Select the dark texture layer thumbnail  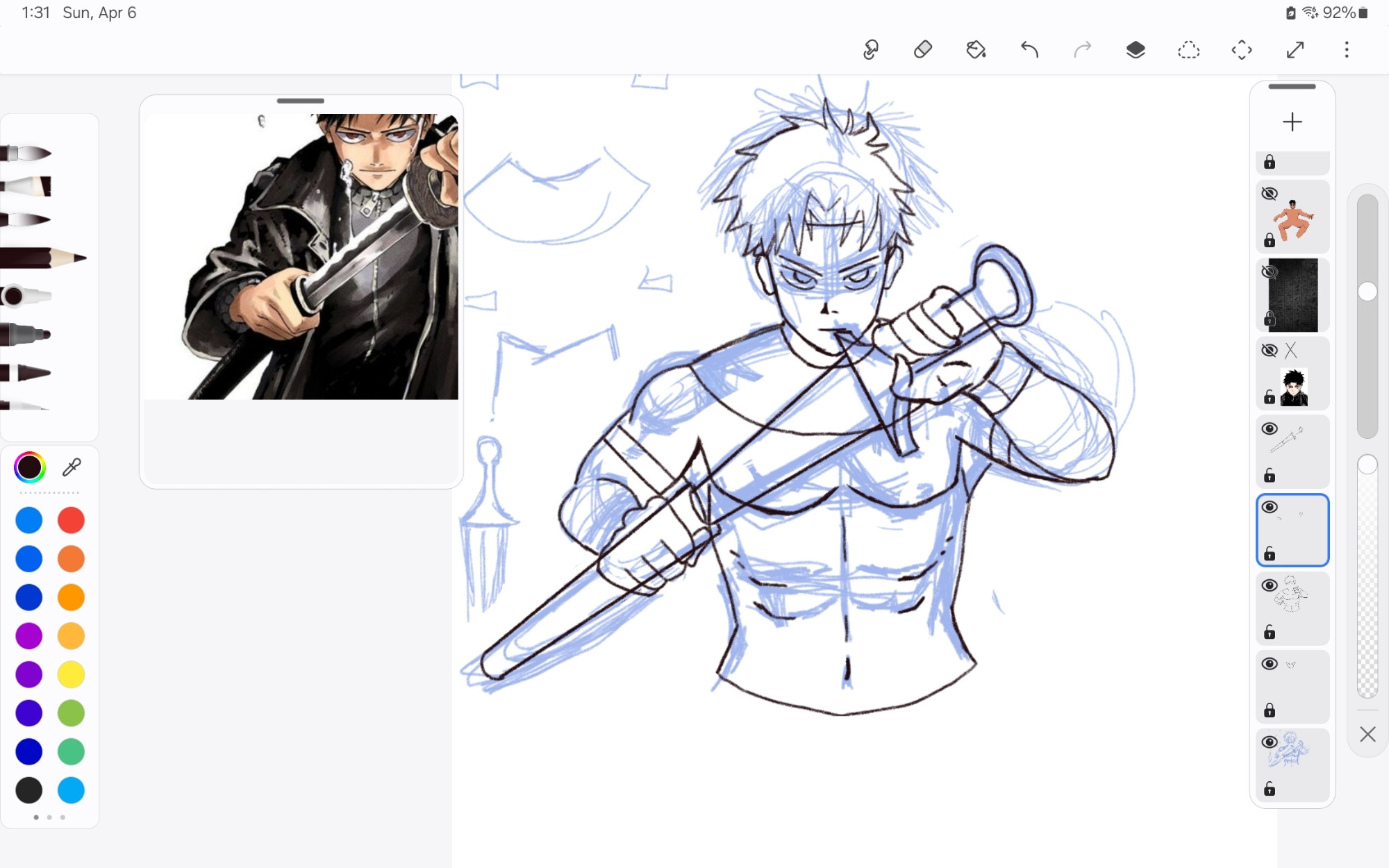coord(1293,295)
